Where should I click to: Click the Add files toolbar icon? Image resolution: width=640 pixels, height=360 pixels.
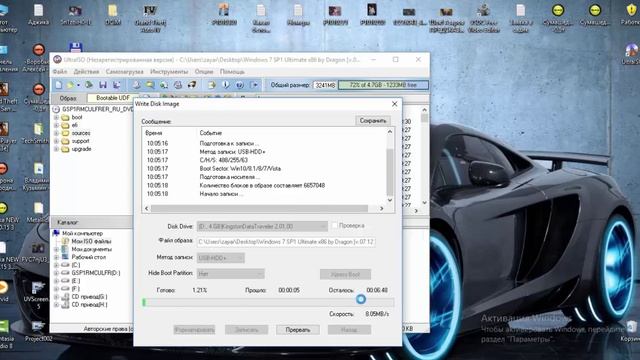coord(211,85)
